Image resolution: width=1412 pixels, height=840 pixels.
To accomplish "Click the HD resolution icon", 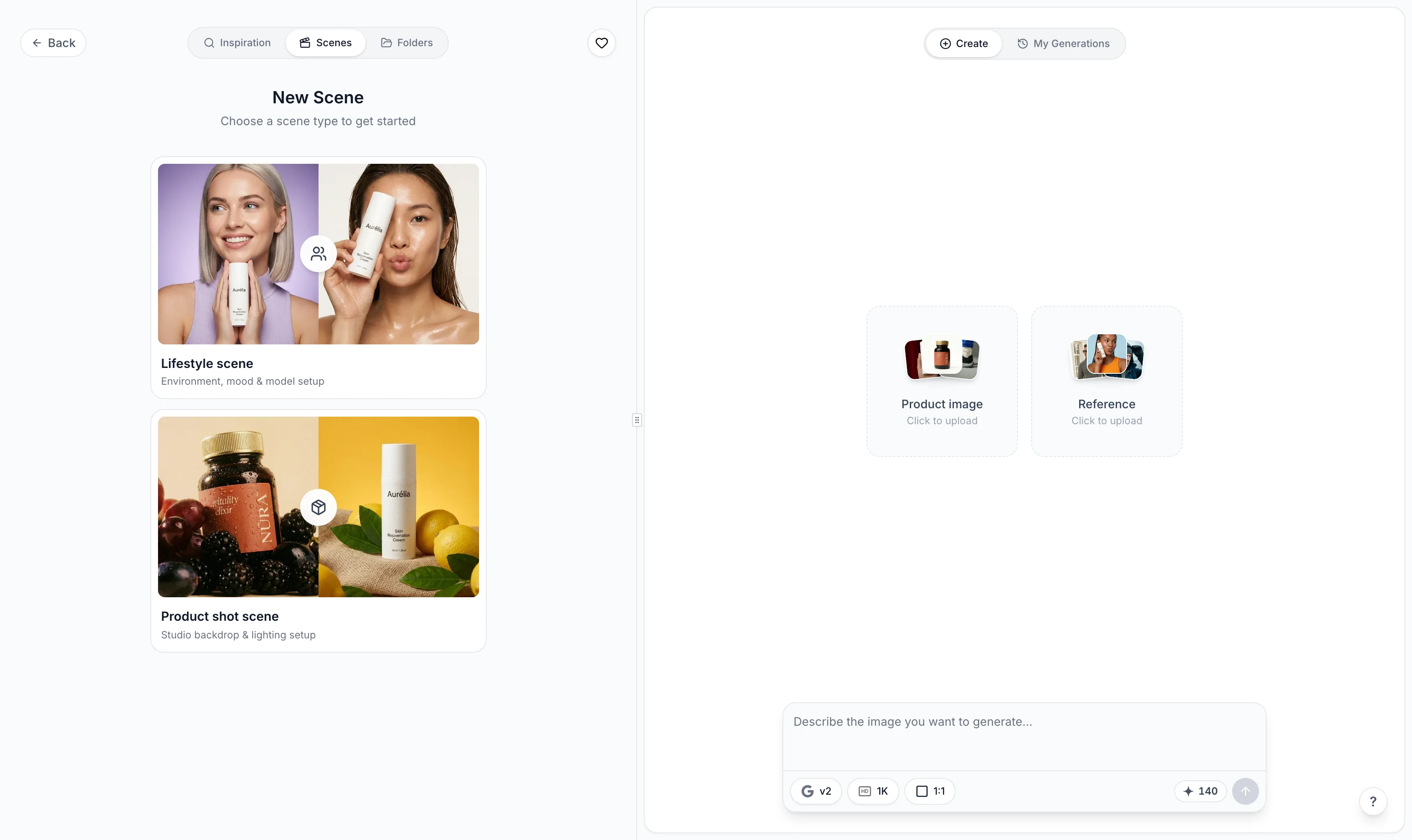I will click(864, 791).
